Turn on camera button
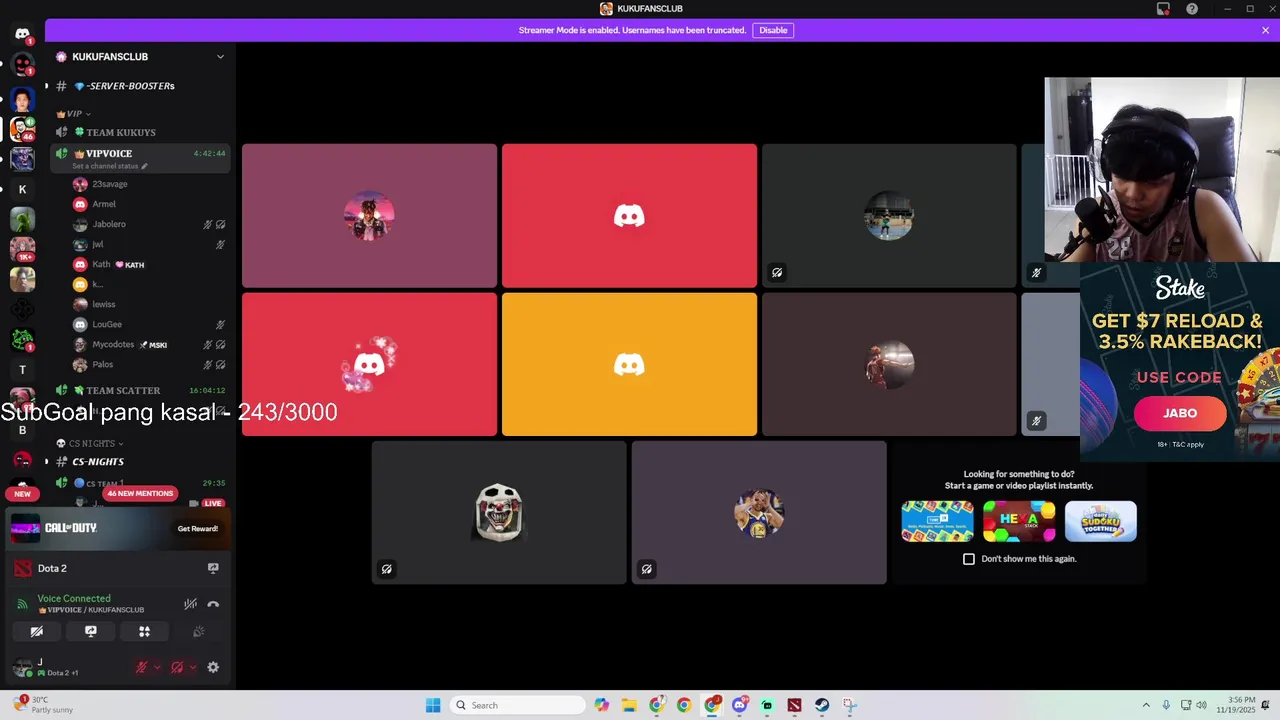1280x720 pixels. point(36,632)
